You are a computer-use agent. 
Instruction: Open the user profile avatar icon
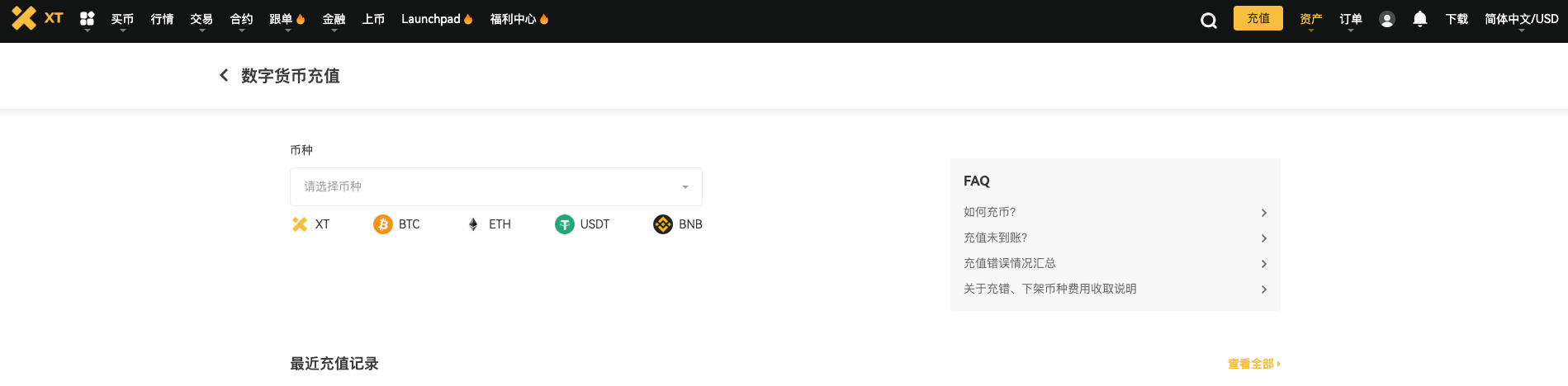[1387, 19]
